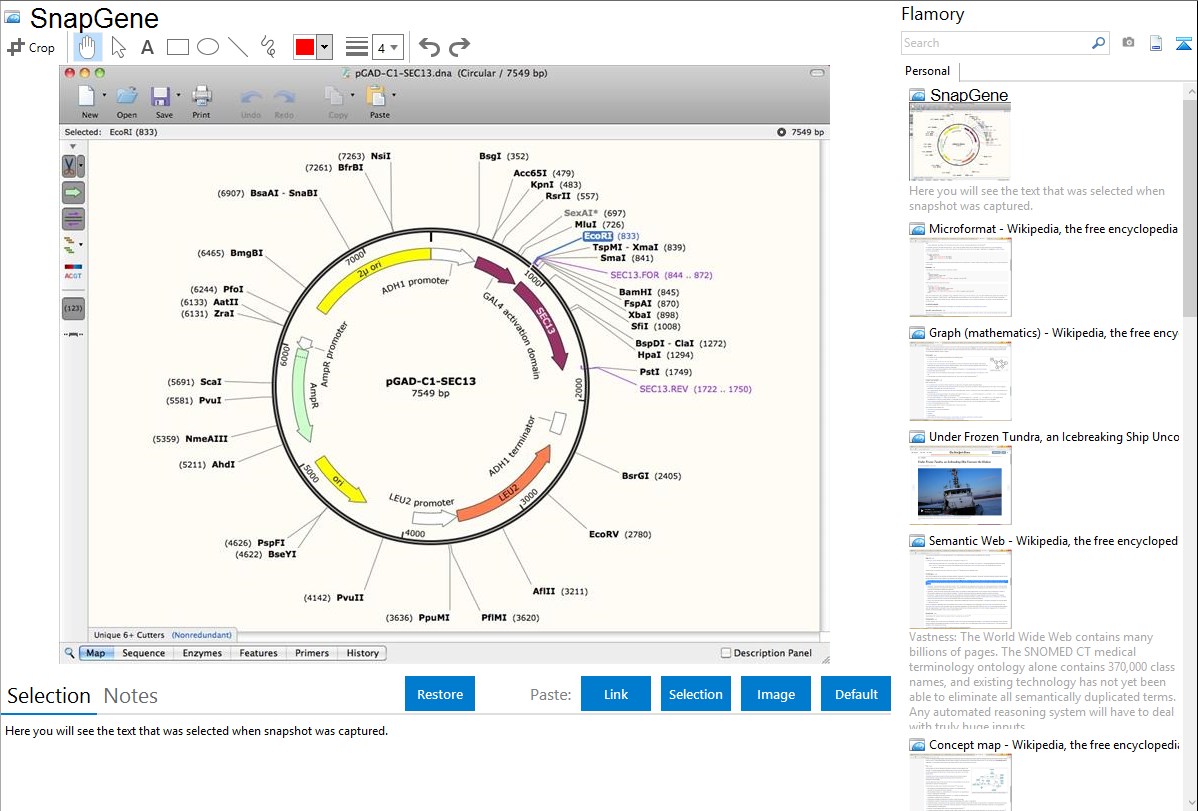Screen dimensions: 1198x811
Task: Click in the Flamory Search field
Action: [995, 43]
